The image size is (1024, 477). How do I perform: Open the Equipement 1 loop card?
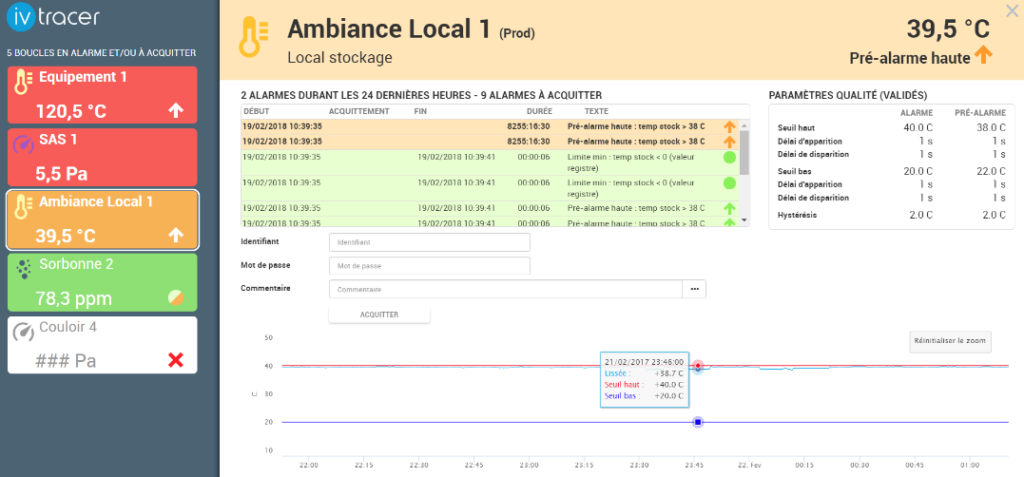[102, 95]
